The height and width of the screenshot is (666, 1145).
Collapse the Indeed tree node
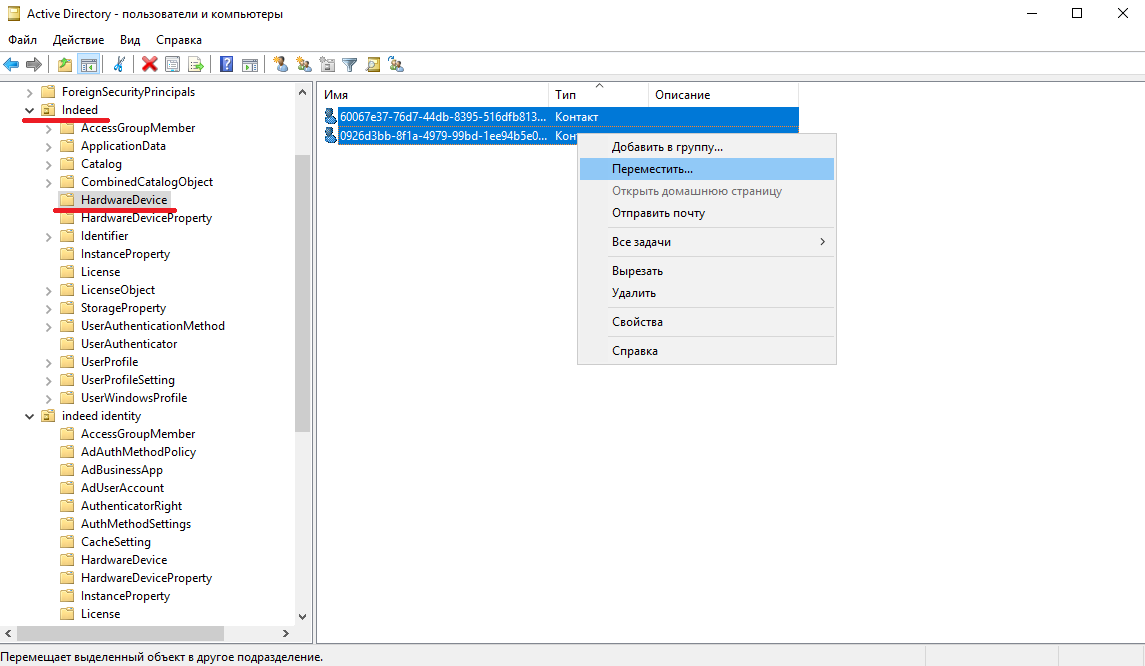pyautogui.click(x=29, y=110)
